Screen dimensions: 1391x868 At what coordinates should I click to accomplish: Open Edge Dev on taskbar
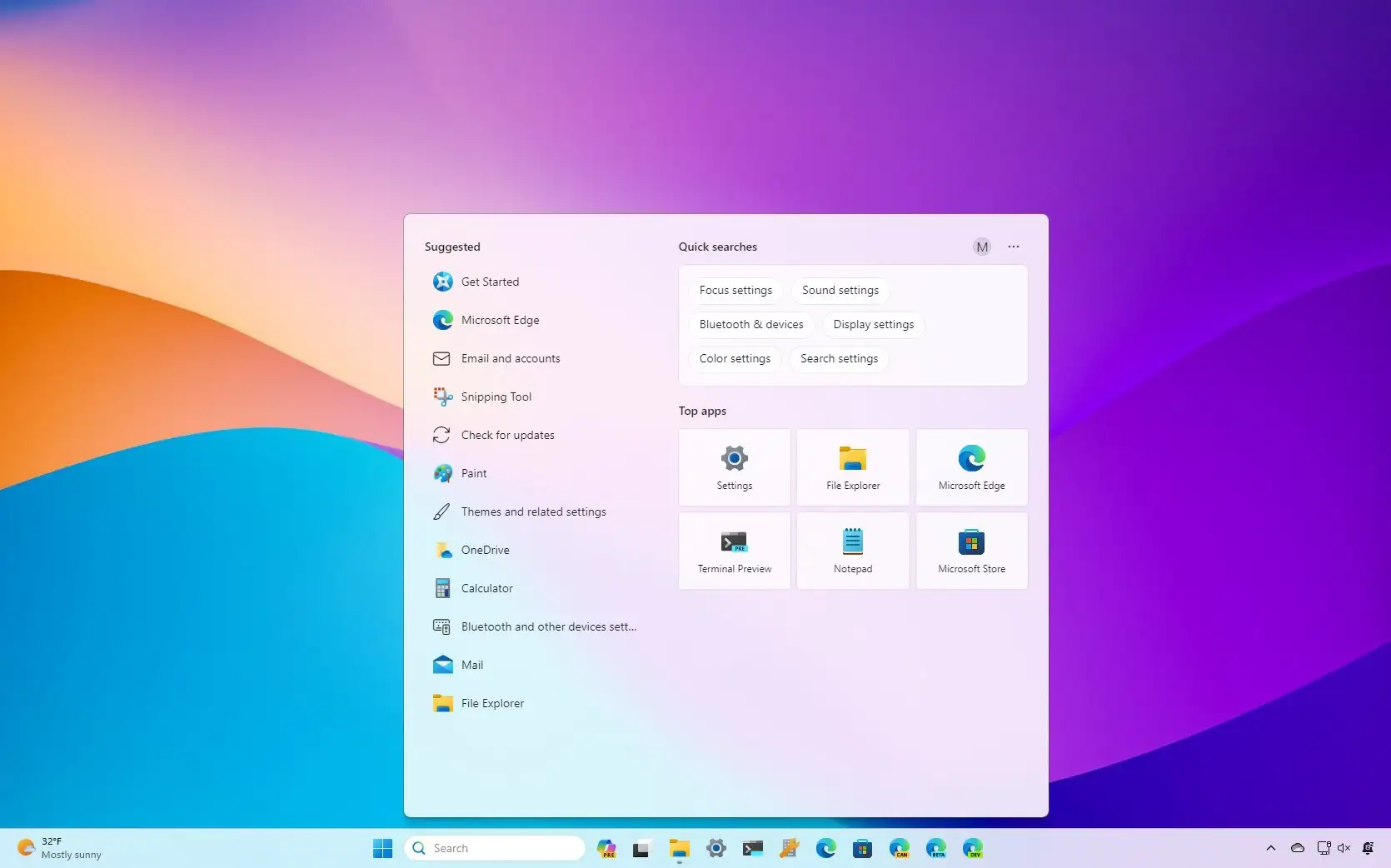click(x=973, y=848)
